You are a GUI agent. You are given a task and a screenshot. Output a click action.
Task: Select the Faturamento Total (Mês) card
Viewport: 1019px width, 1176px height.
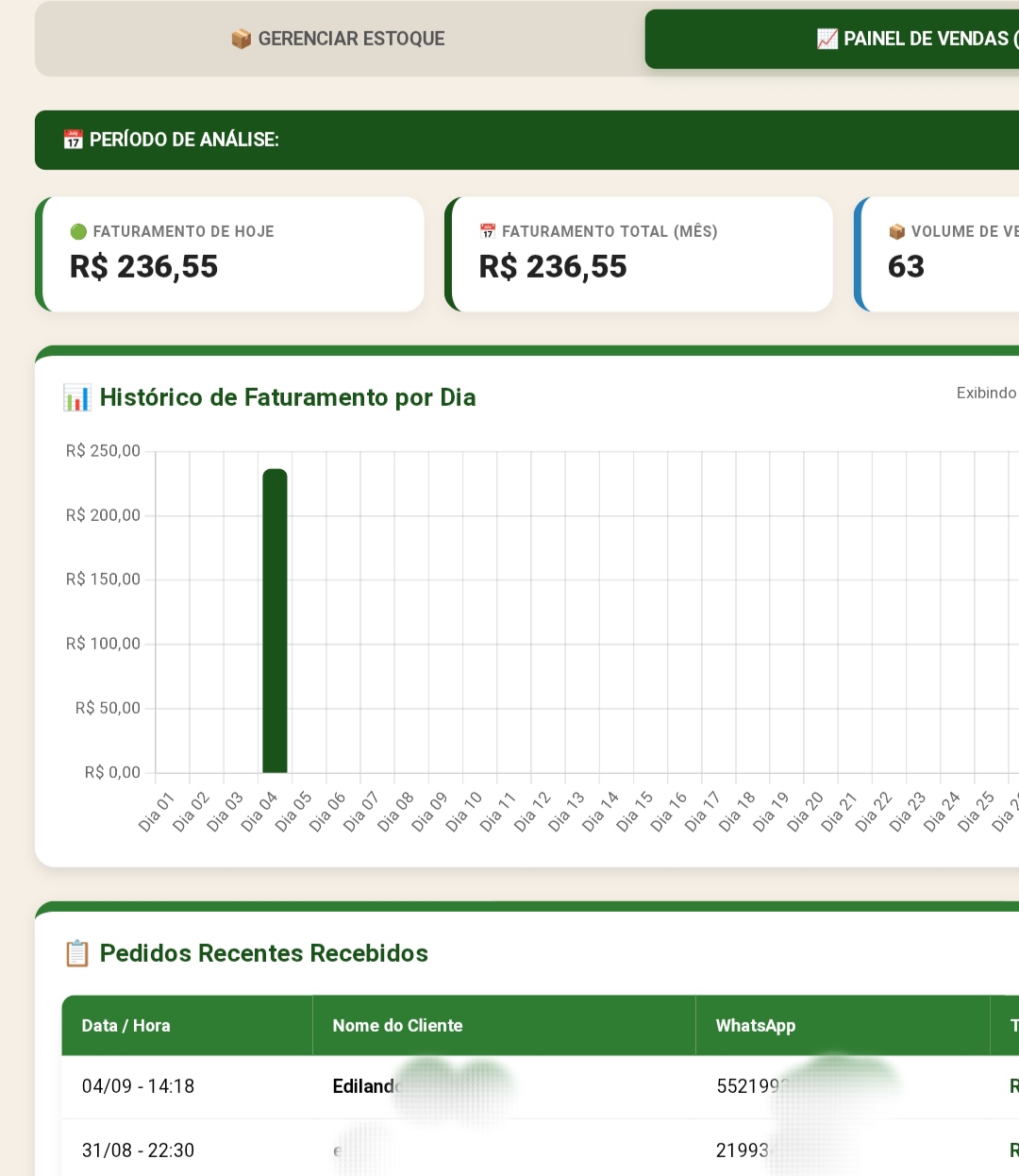click(639, 254)
